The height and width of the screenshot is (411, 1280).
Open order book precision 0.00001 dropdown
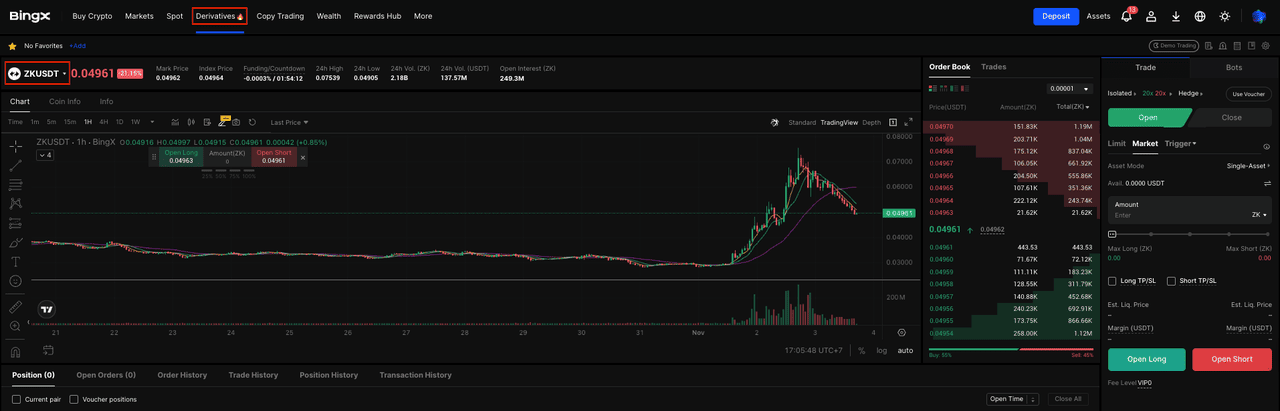point(1068,89)
